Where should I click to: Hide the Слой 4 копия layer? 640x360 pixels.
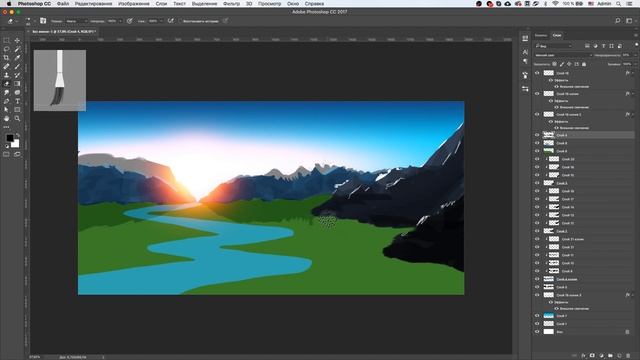(x=537, y=279)
